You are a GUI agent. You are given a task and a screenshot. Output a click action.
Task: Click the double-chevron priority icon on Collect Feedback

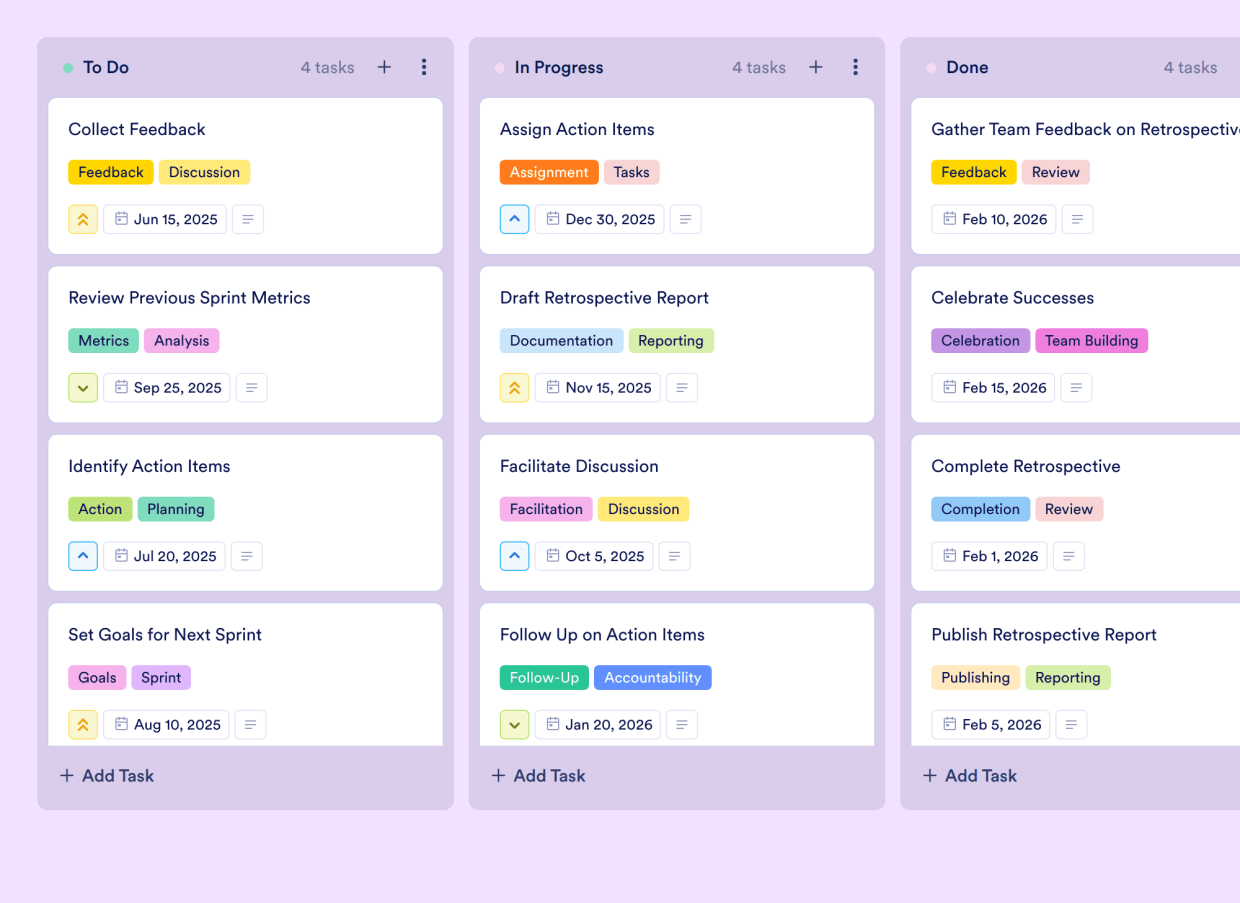83,219
